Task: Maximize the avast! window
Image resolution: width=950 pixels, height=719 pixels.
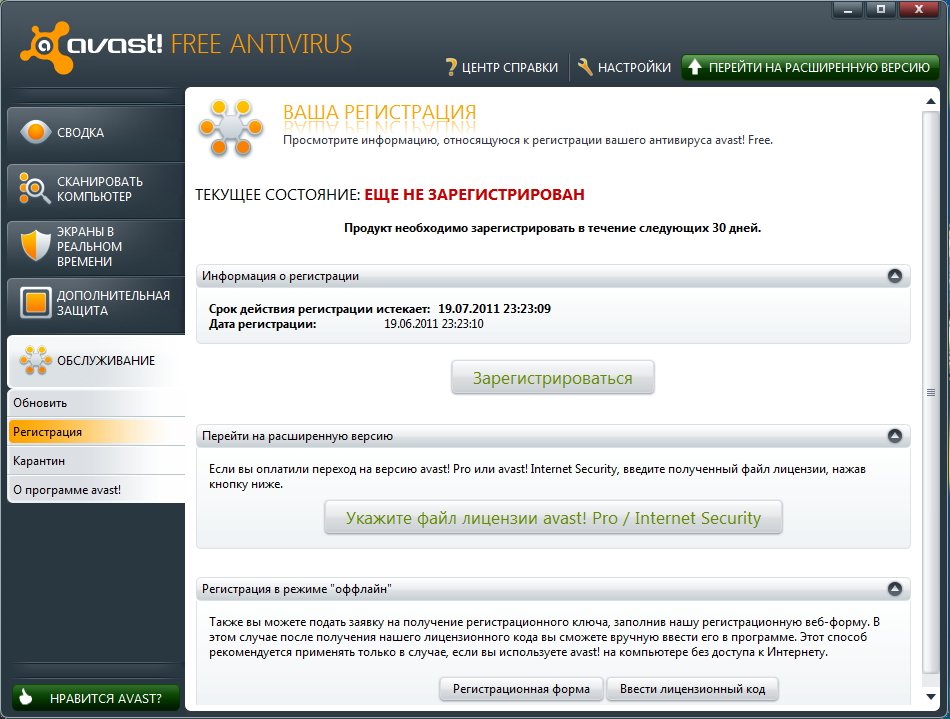Action: tap(881, 10)
